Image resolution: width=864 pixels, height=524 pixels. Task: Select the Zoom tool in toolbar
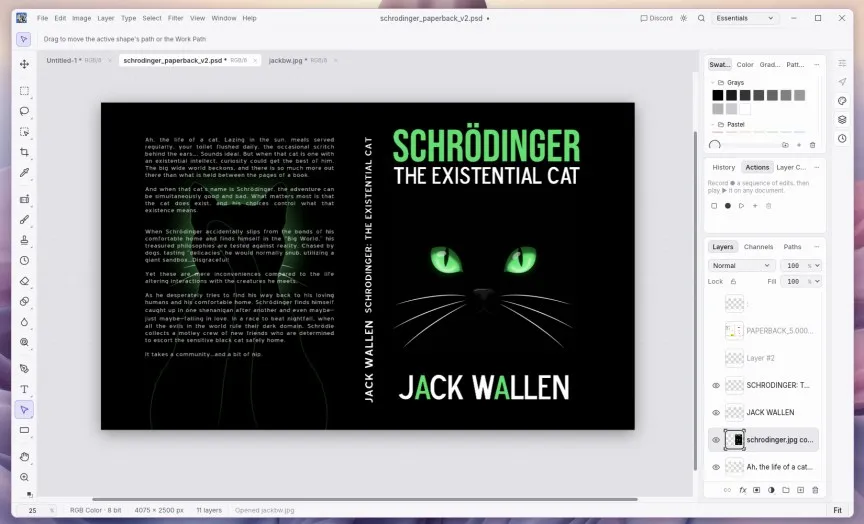[24, 477]
